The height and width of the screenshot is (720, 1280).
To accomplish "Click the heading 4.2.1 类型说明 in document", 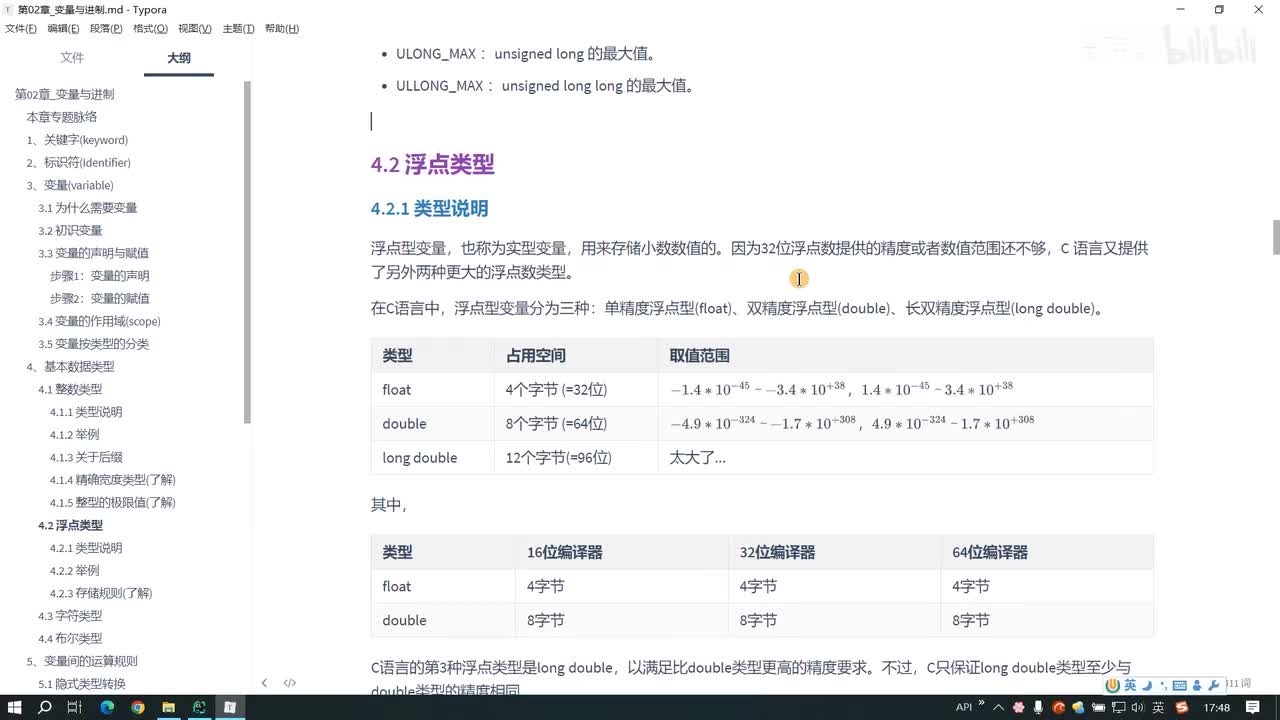I will pos(429,209).
